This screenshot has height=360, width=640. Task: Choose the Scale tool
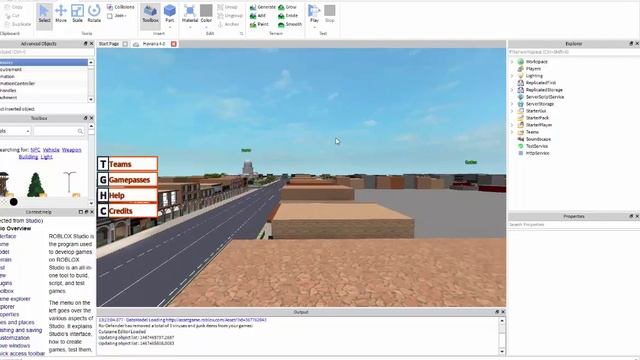point(77,13)
